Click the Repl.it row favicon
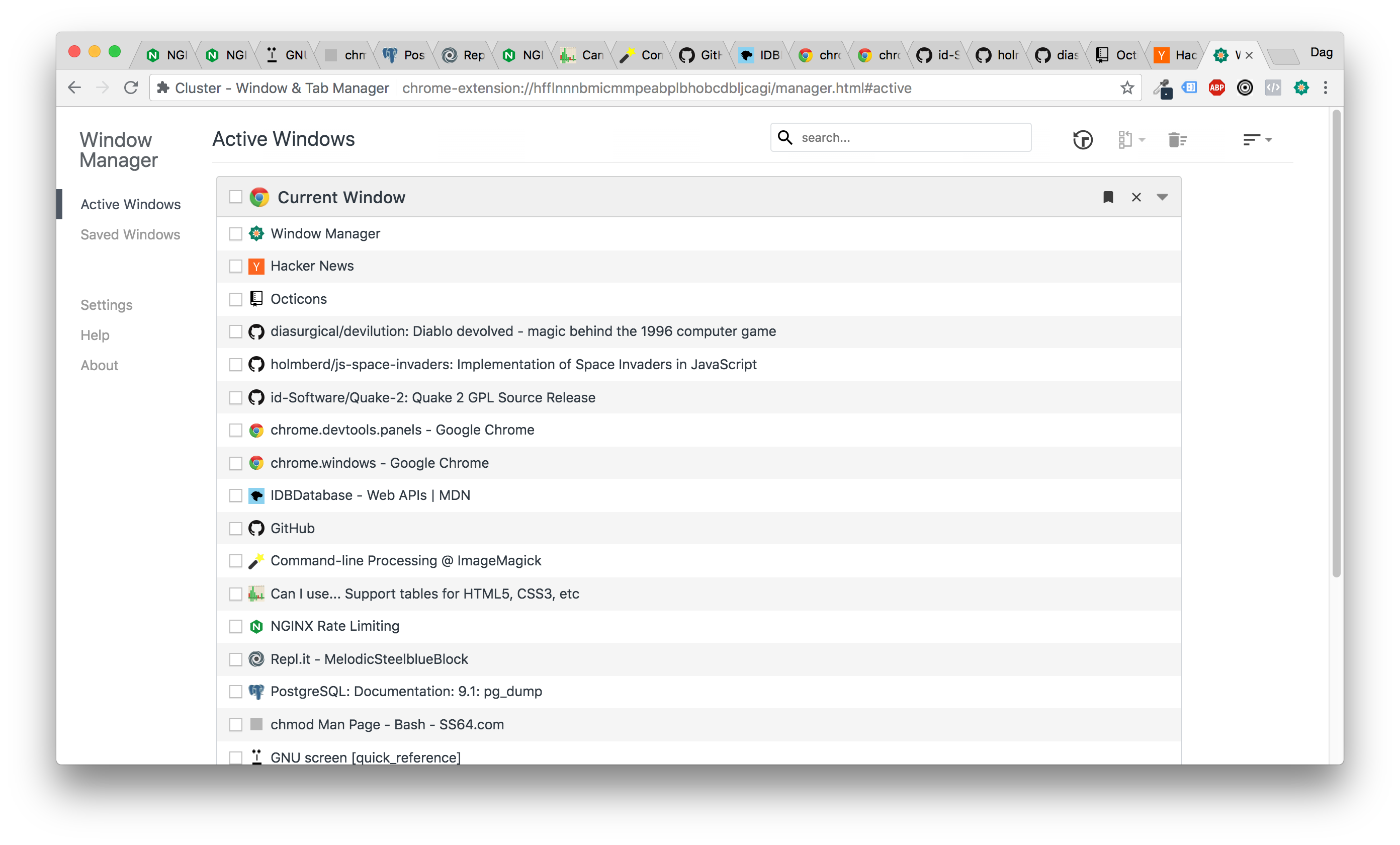 point(256,659)
